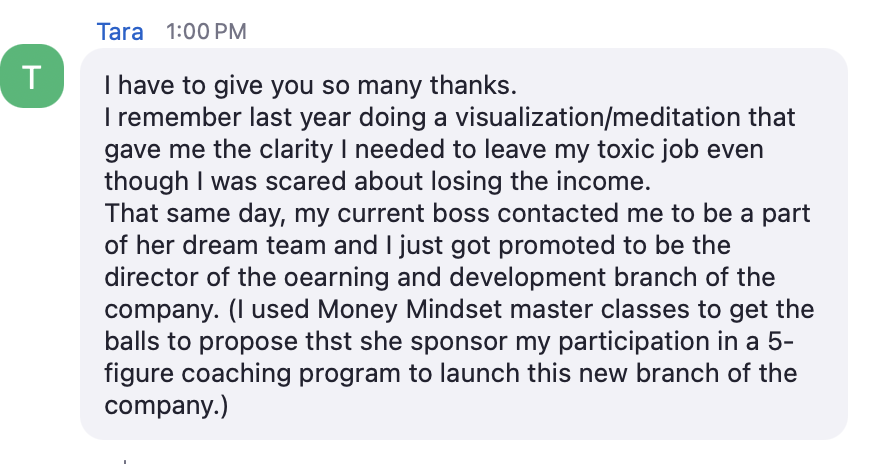880x464 pixels.
Task: Click empty space in bubble after 'company.)'
Action: [x=533, y=406]
